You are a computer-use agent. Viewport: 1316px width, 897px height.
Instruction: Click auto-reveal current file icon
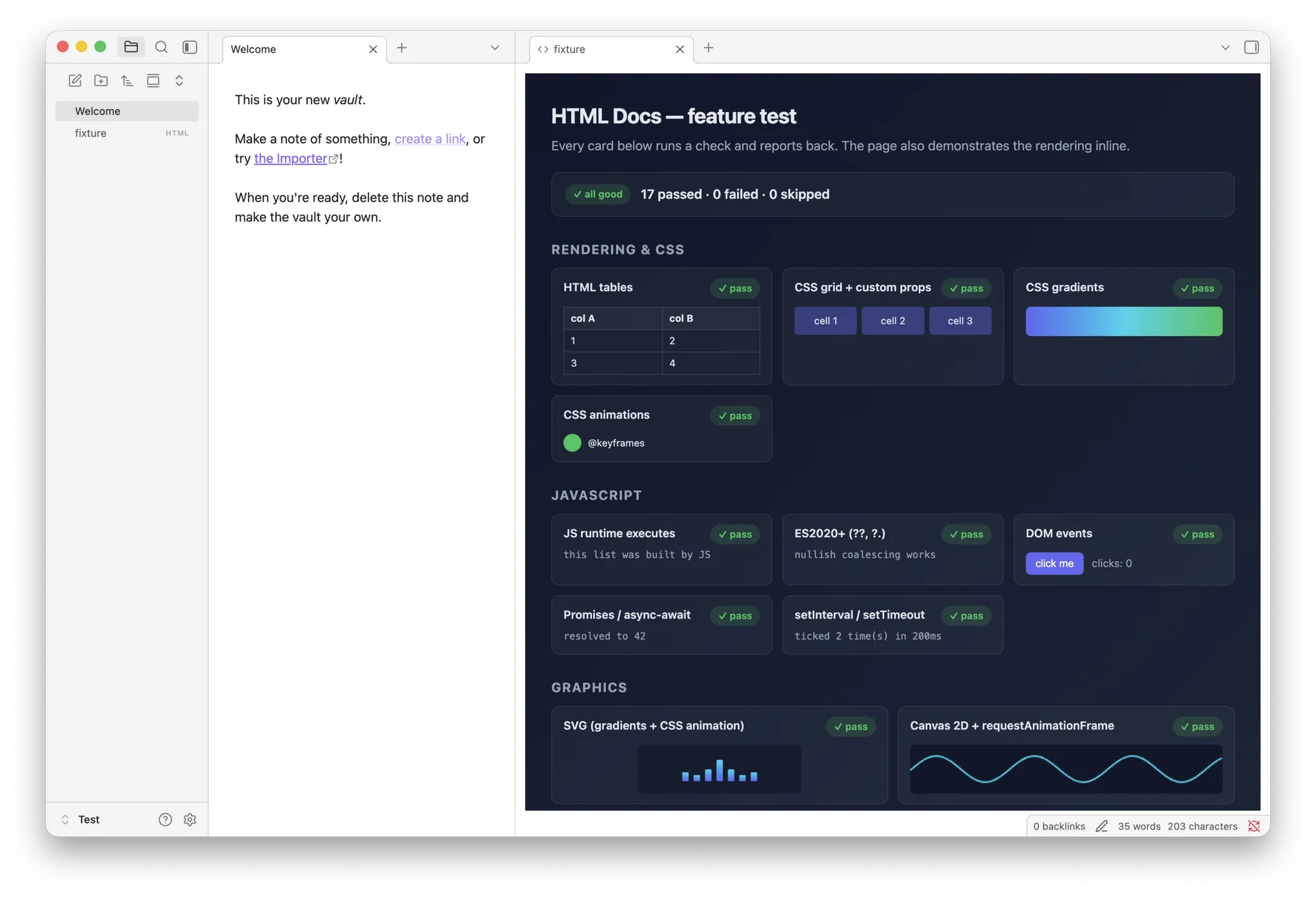(x=153, y=80)
